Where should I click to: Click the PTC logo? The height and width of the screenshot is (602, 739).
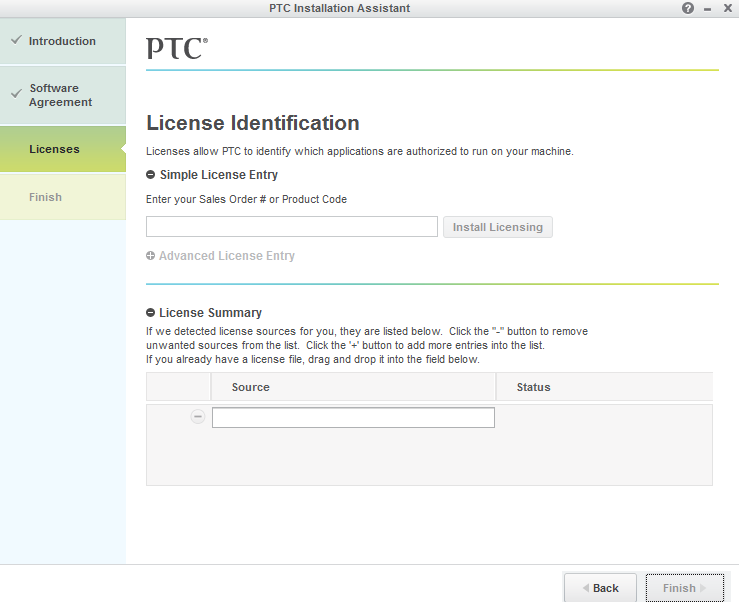click(x=177, y=48)
